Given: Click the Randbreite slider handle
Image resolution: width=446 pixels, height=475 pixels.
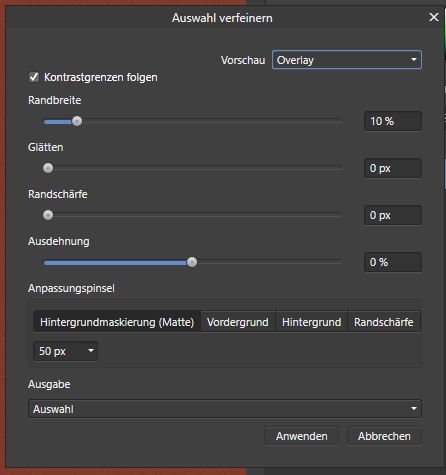Looking at the screenshot, I should 77,121.
